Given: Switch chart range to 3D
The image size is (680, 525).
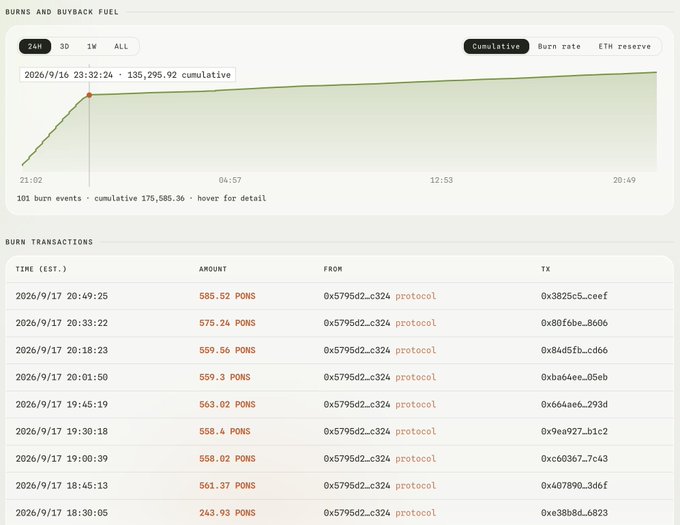Looking at the screenshot, I should 65,46.
